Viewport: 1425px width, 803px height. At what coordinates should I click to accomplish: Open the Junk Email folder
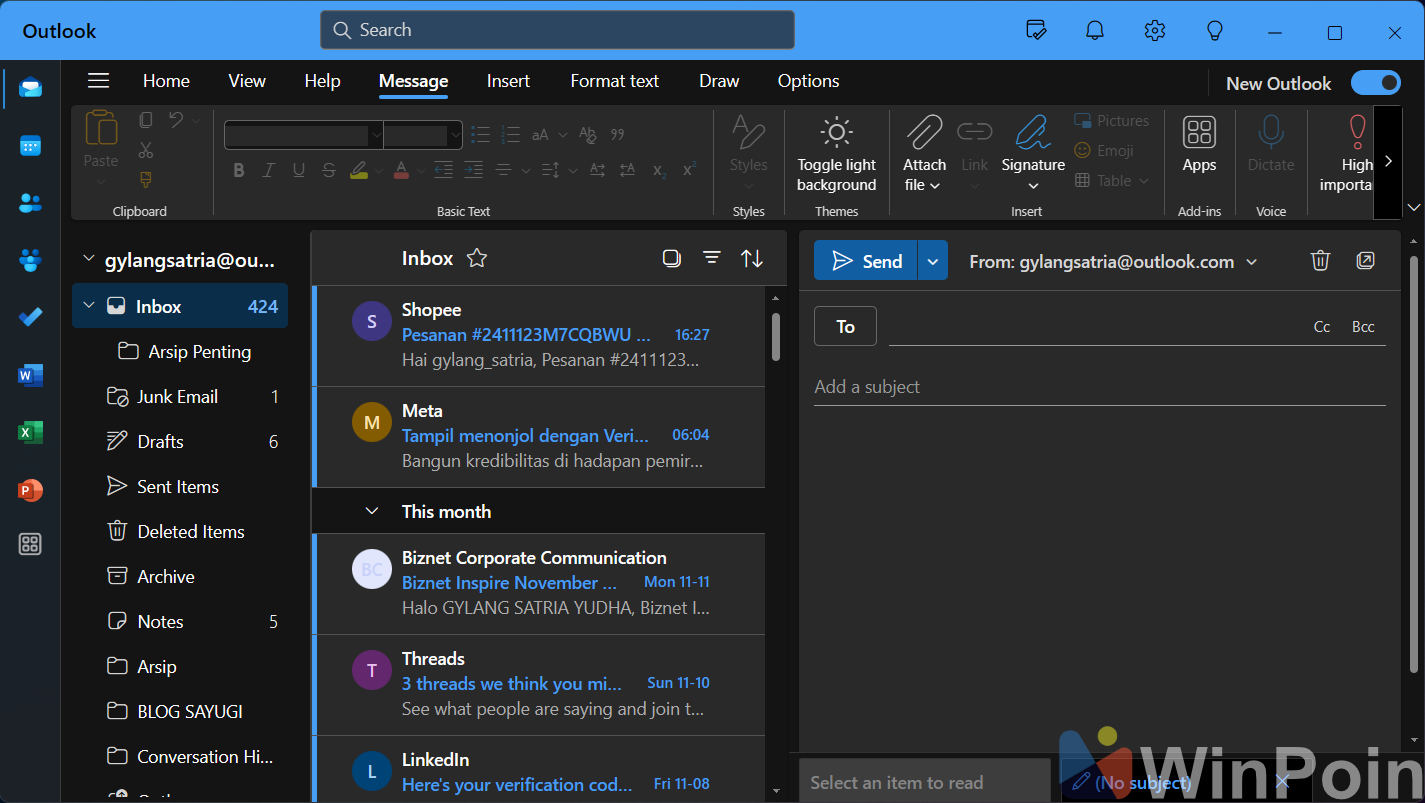180,397
